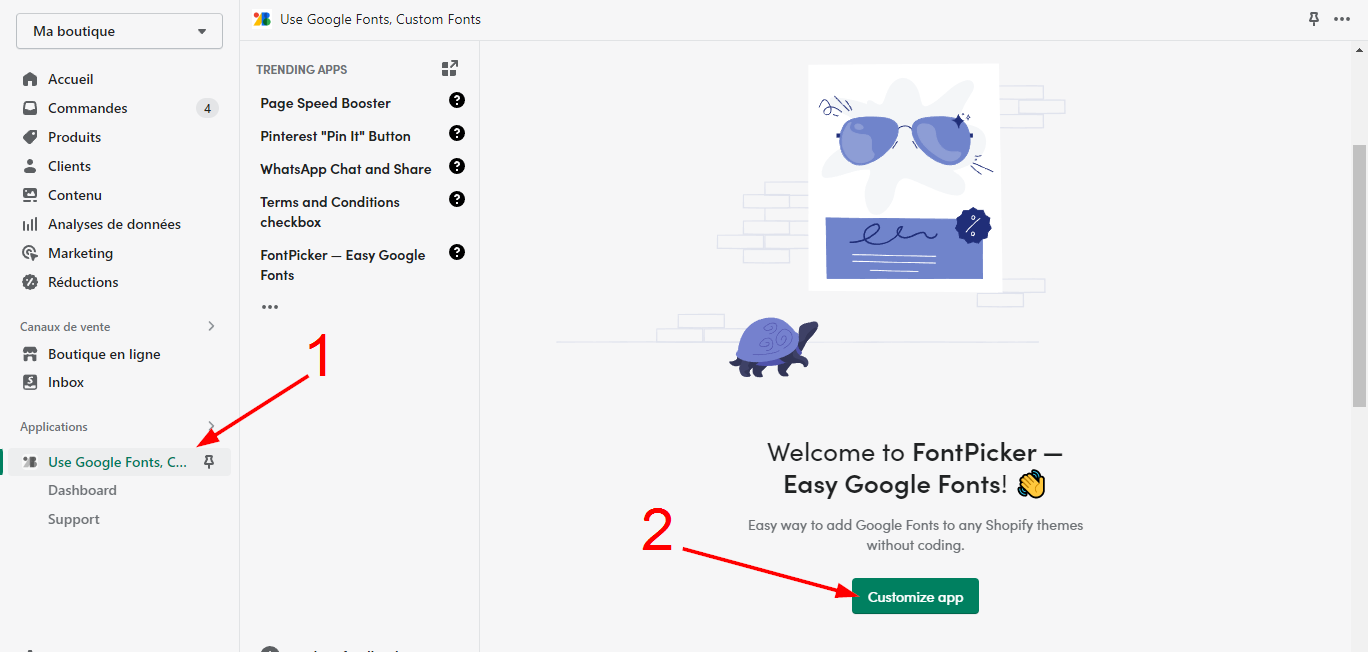The image size is (1368, 652).
Task: Expand more trending apps via ellipsis
Action: point(270,307)
